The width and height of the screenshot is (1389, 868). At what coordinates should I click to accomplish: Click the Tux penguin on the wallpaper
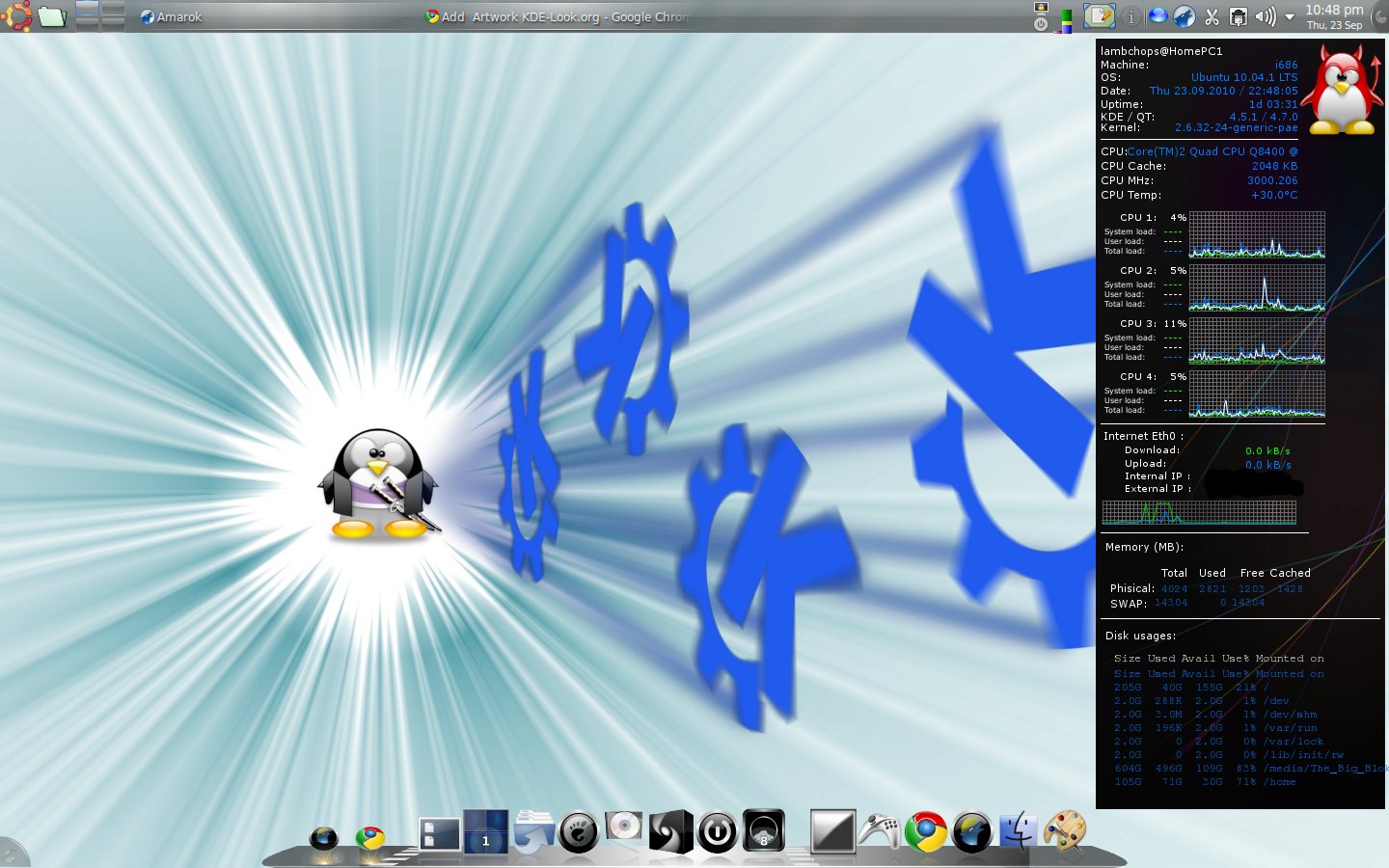379,484
